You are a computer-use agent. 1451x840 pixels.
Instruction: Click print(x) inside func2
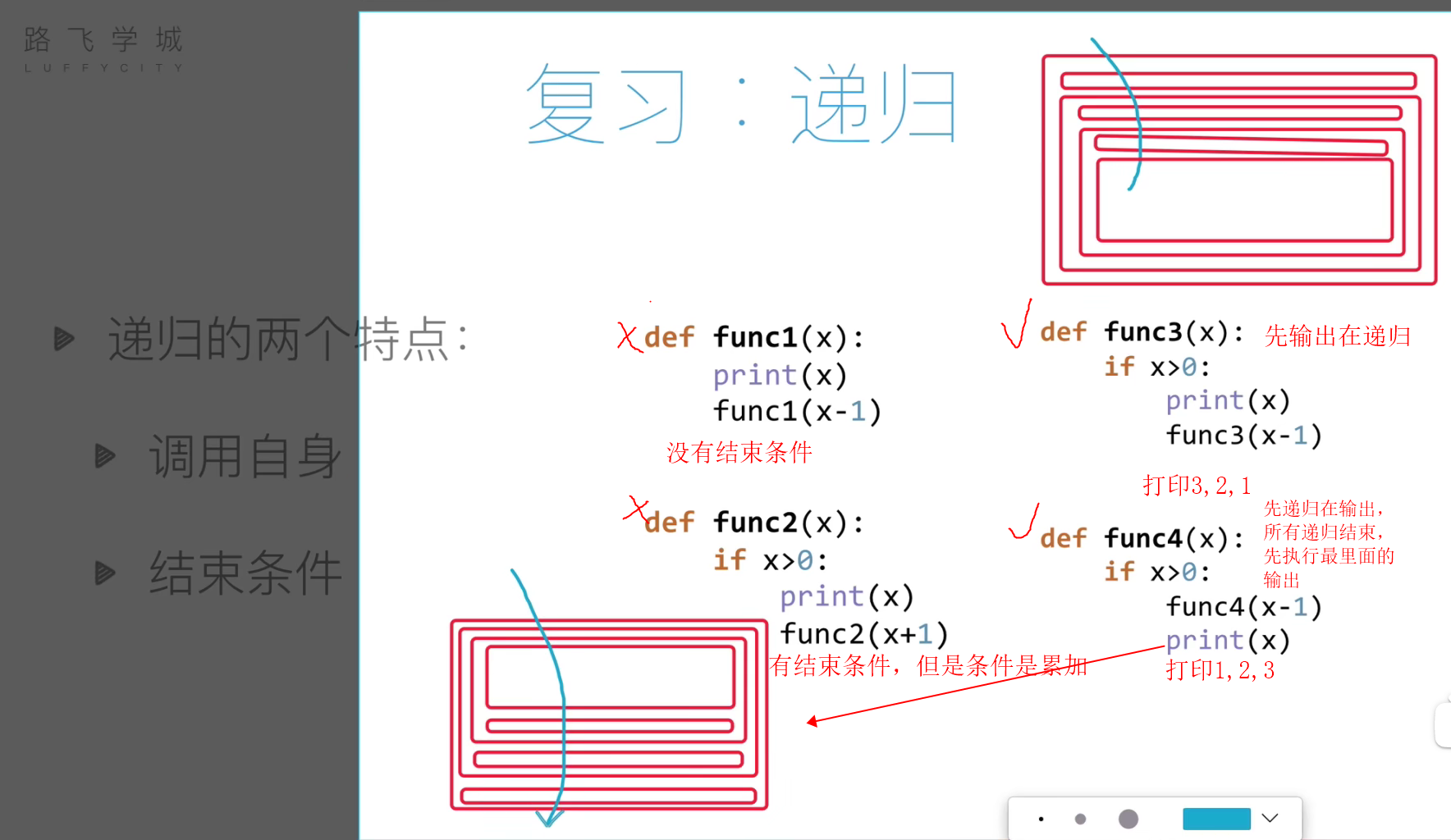pyautogui.click(x=847, y=596)
